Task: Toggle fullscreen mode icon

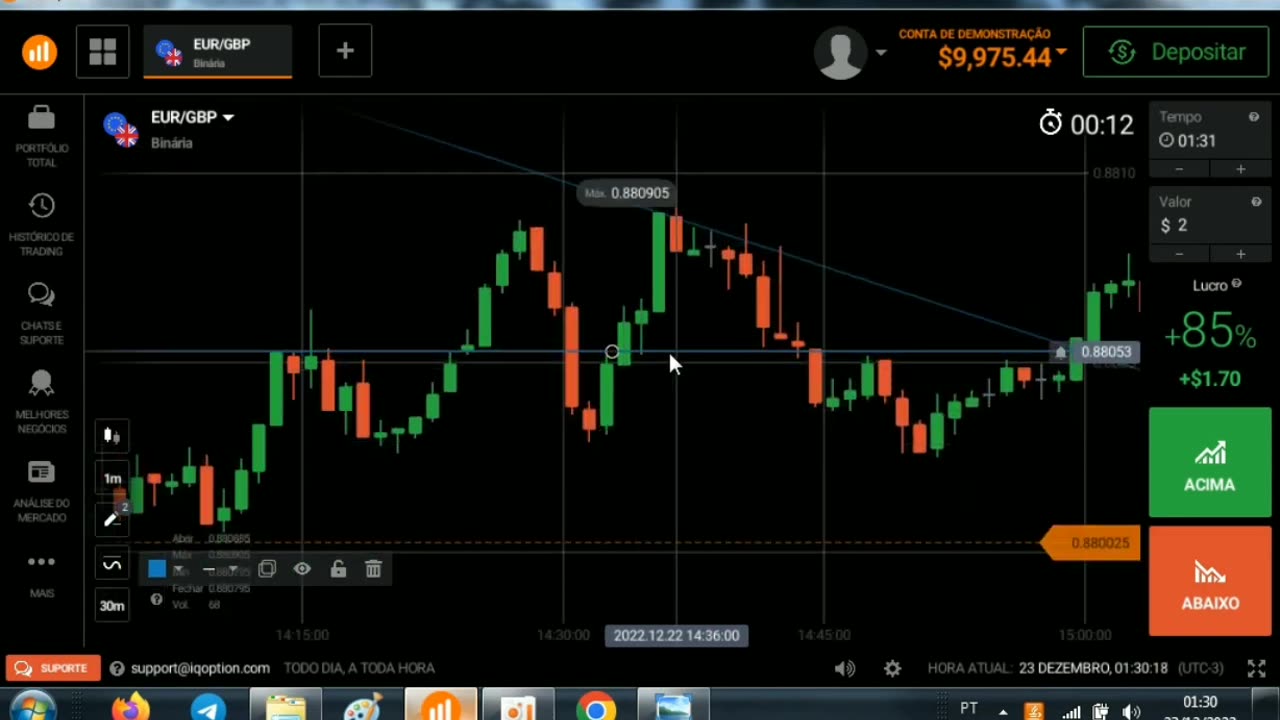Action: 1256,668
